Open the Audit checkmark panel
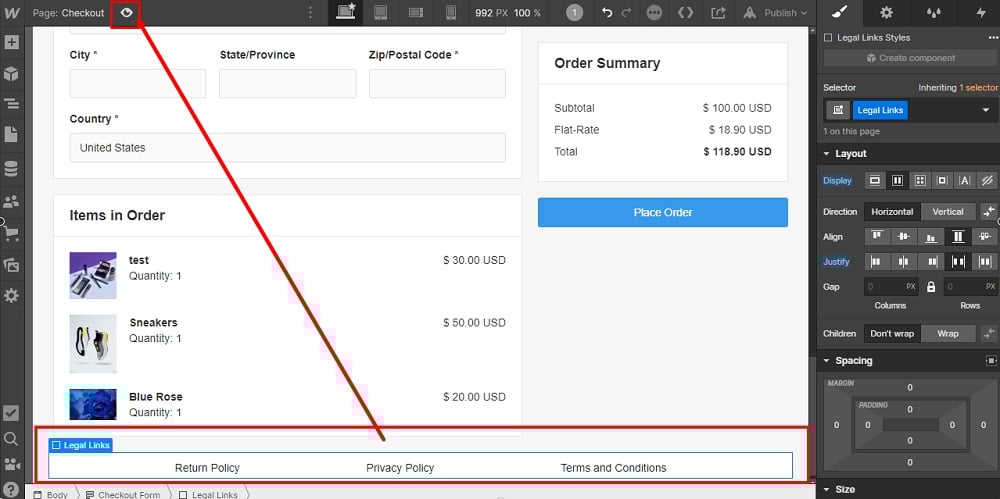The height and width of the screenshot is (499, 1000). [11, 413]
